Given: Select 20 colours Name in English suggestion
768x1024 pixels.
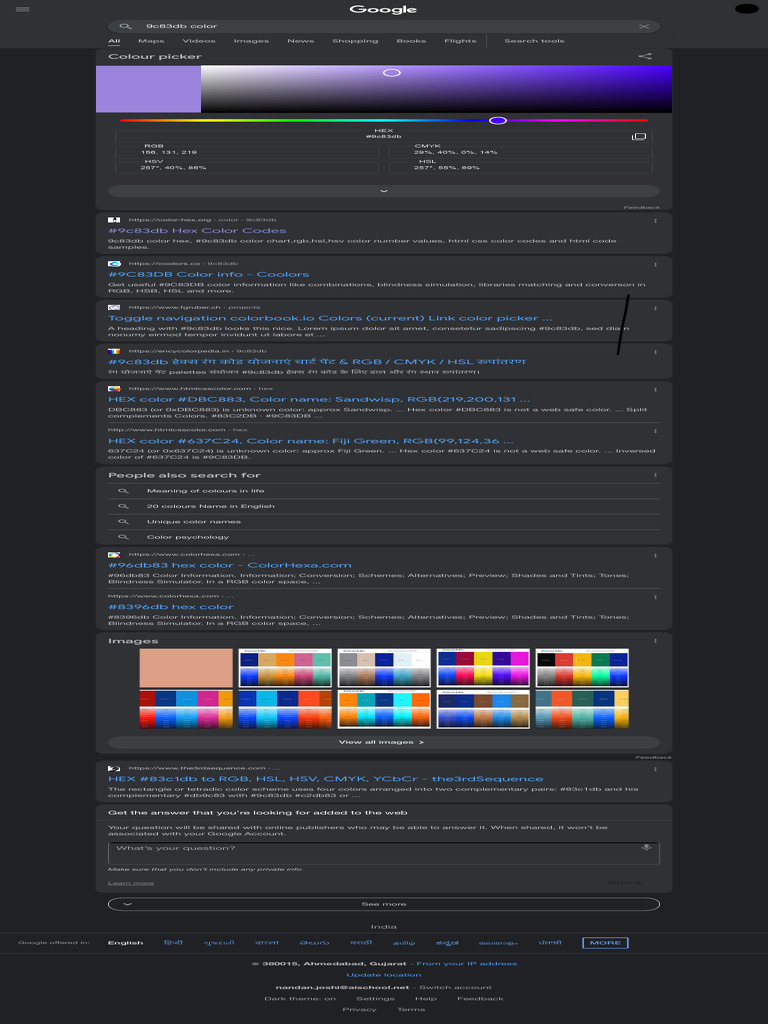Looking at the screenshot, I should (210, 506).
